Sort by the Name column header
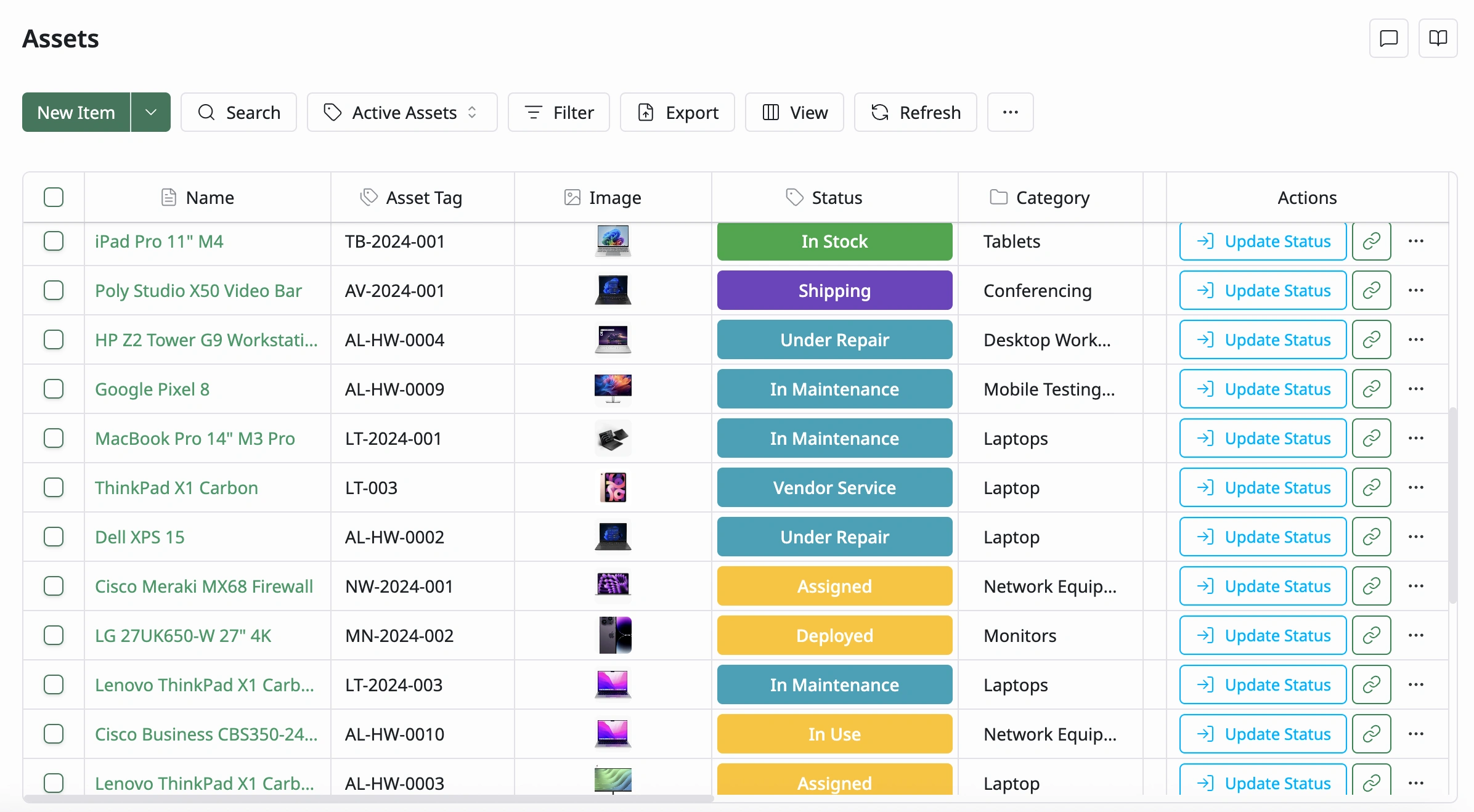Image resolution: width=1474 pixels, height=812 pixels. point(208,197)
